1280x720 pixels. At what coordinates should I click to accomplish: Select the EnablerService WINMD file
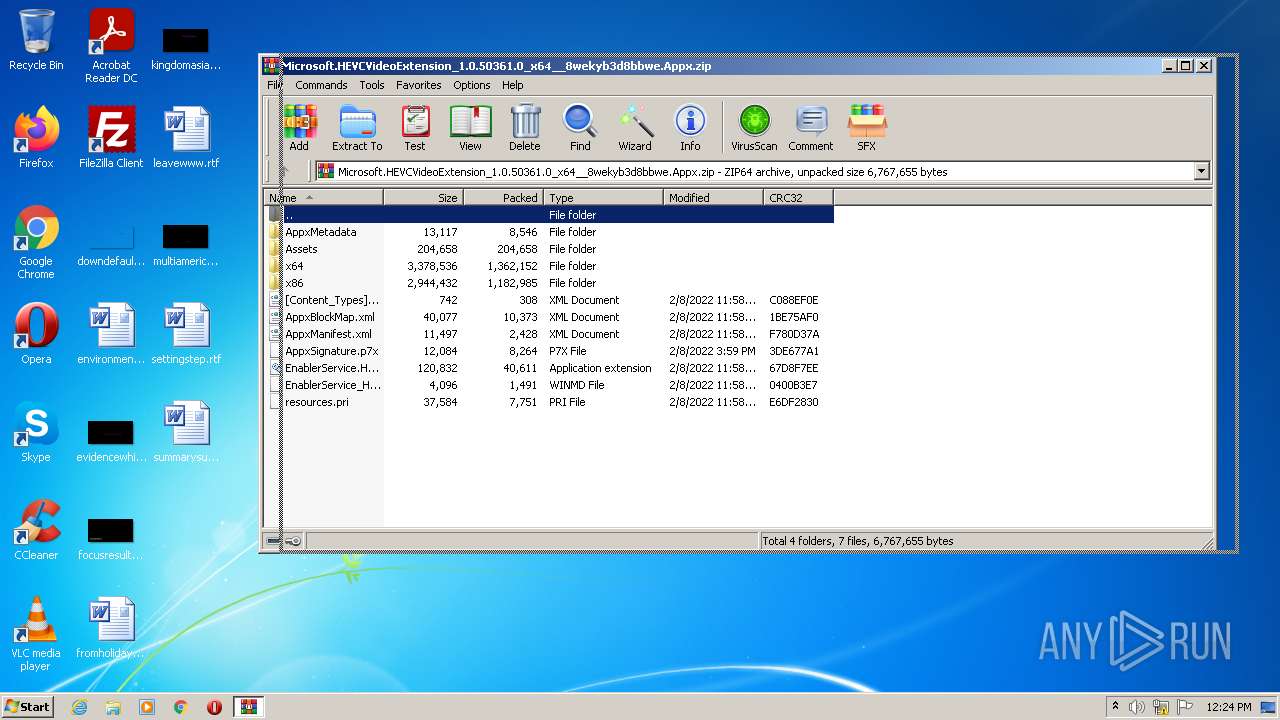(332, 385)
